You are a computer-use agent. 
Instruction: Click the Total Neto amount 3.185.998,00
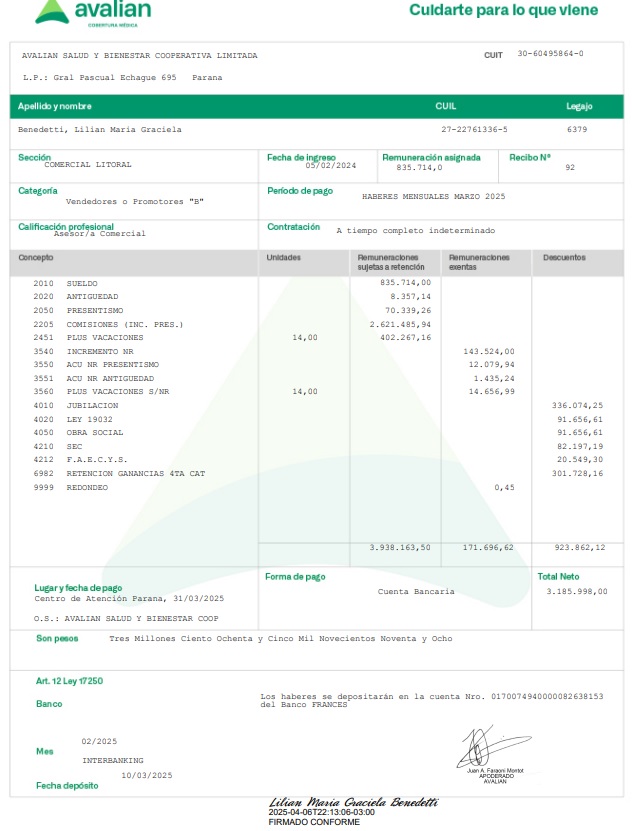click(x=576, y=592)
